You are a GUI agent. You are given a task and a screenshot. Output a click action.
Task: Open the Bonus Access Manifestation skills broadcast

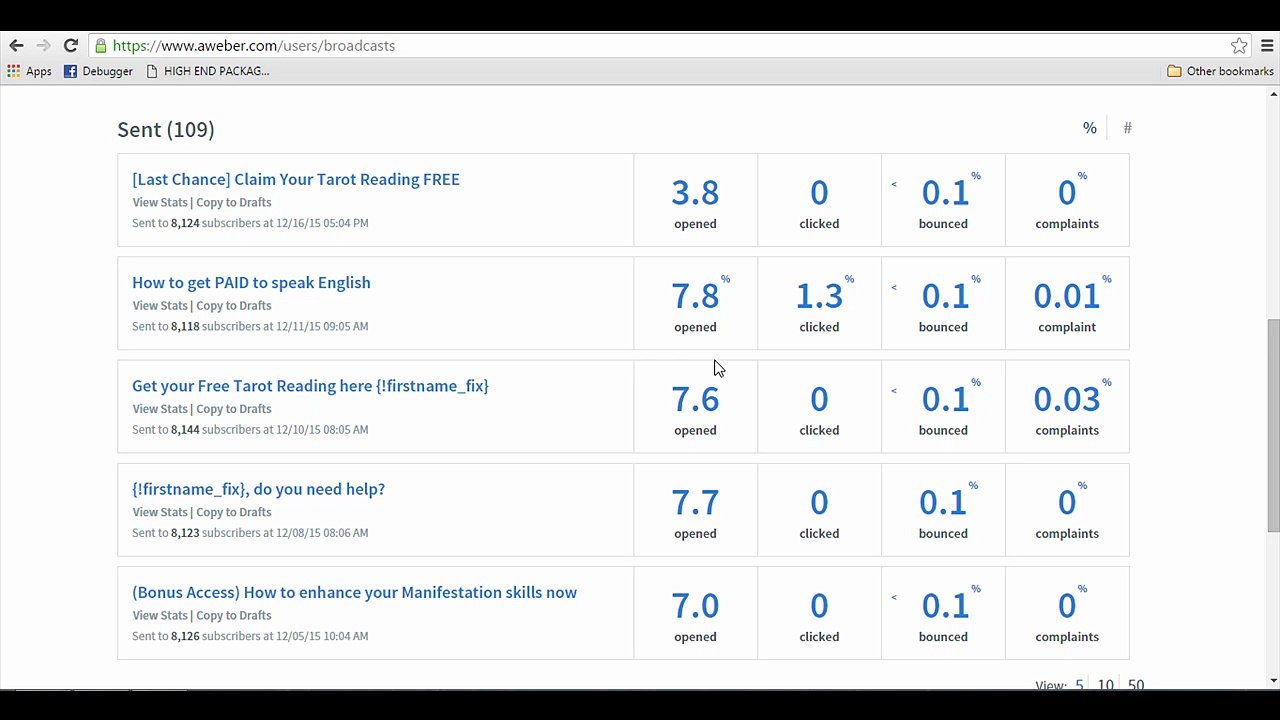(354, 592)
